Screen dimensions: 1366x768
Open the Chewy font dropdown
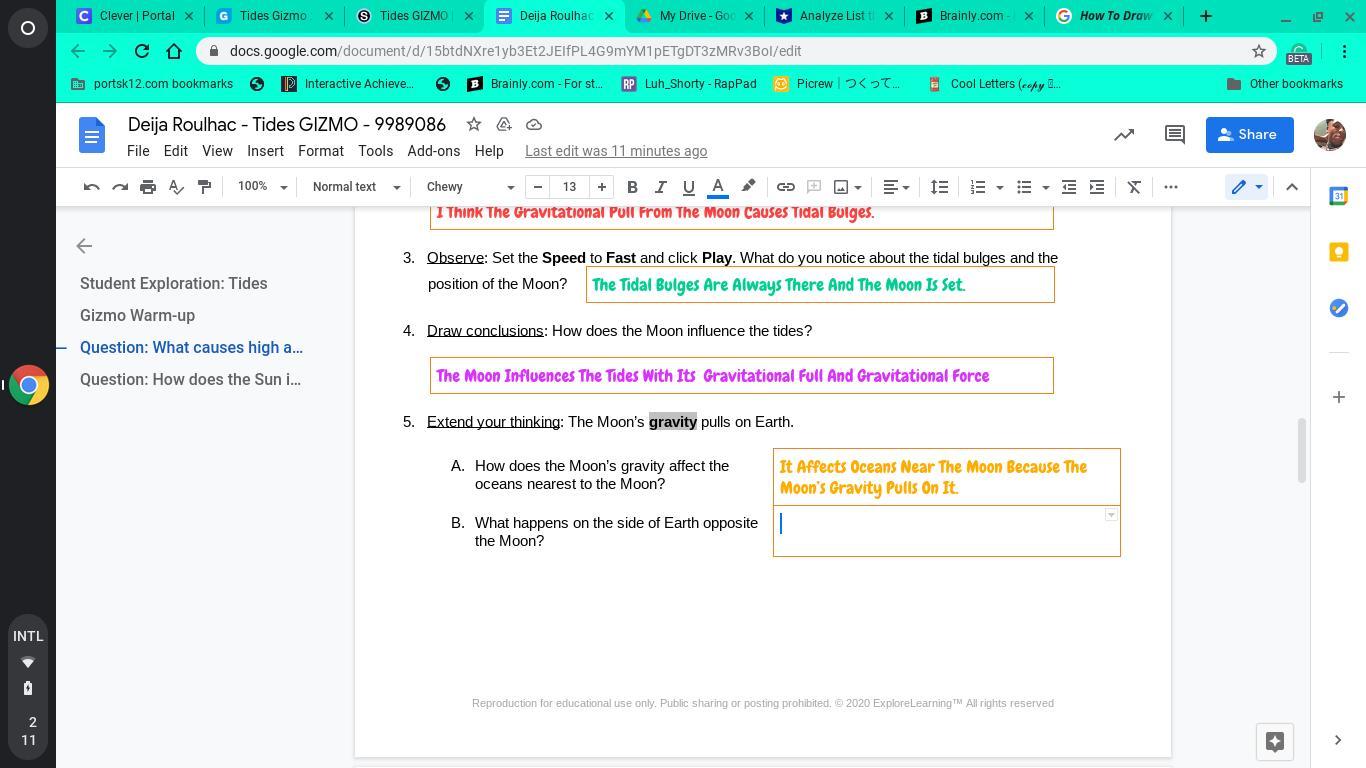tap(470, 187)
